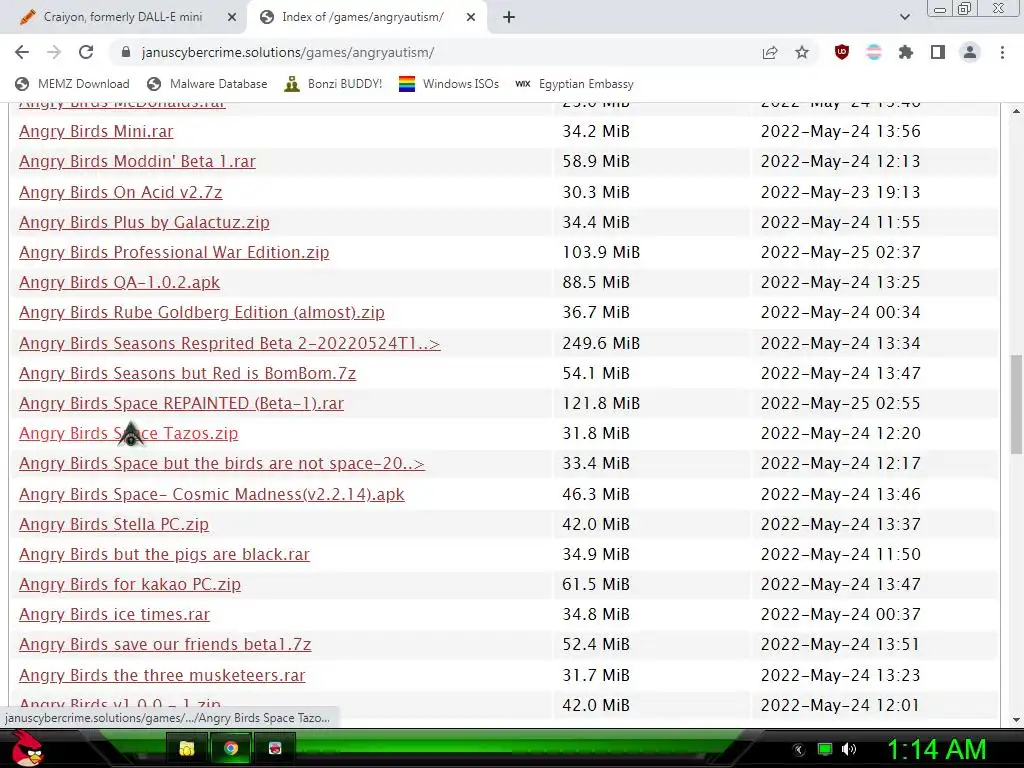Viewport: 1024px width, 768px height.
Task: Open the Extensions puzzle menu
Action: click(x=906, y=52)
